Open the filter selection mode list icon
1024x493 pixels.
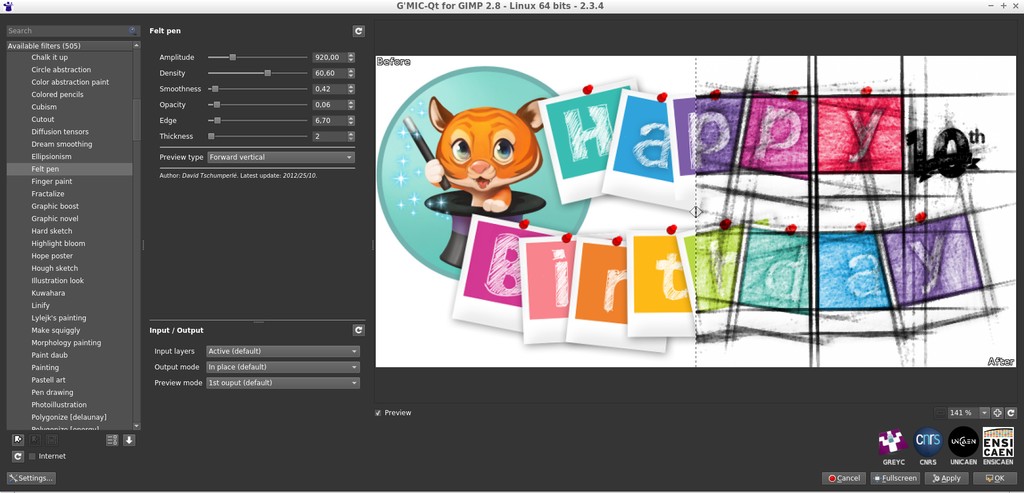pos(112,440)
